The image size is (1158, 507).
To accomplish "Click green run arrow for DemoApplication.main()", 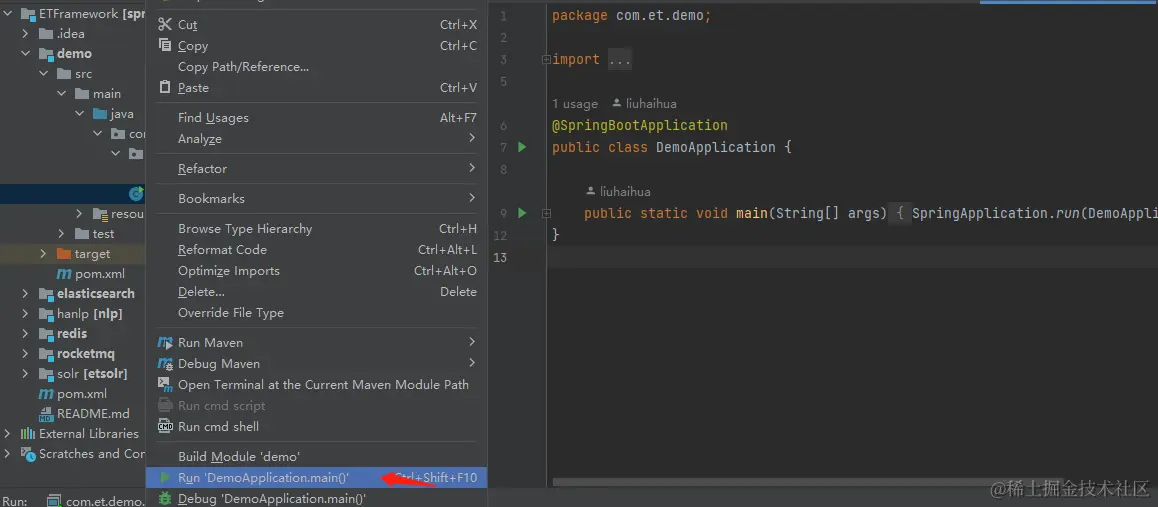I will 165,477.
